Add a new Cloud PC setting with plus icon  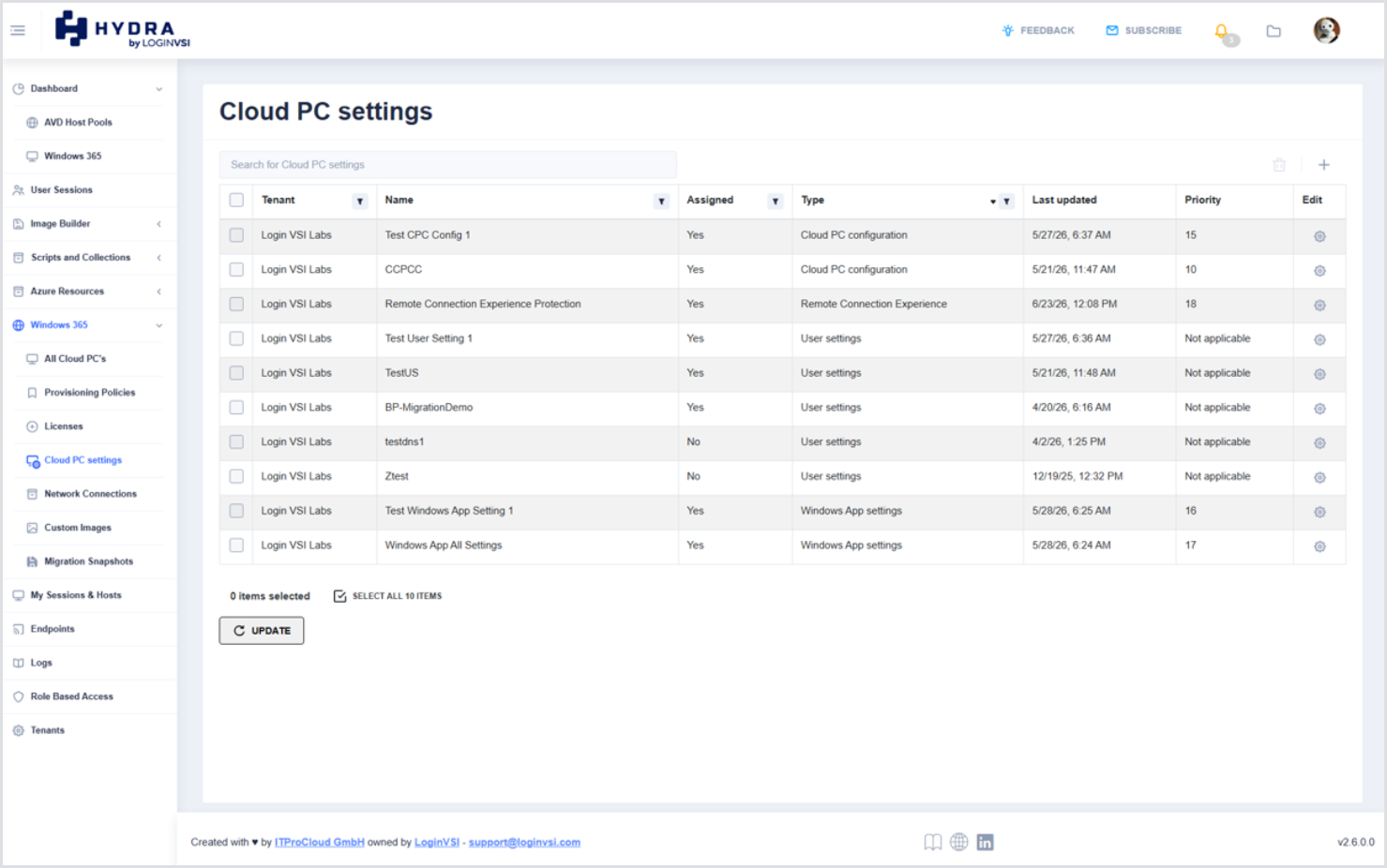click(1324, 165)
